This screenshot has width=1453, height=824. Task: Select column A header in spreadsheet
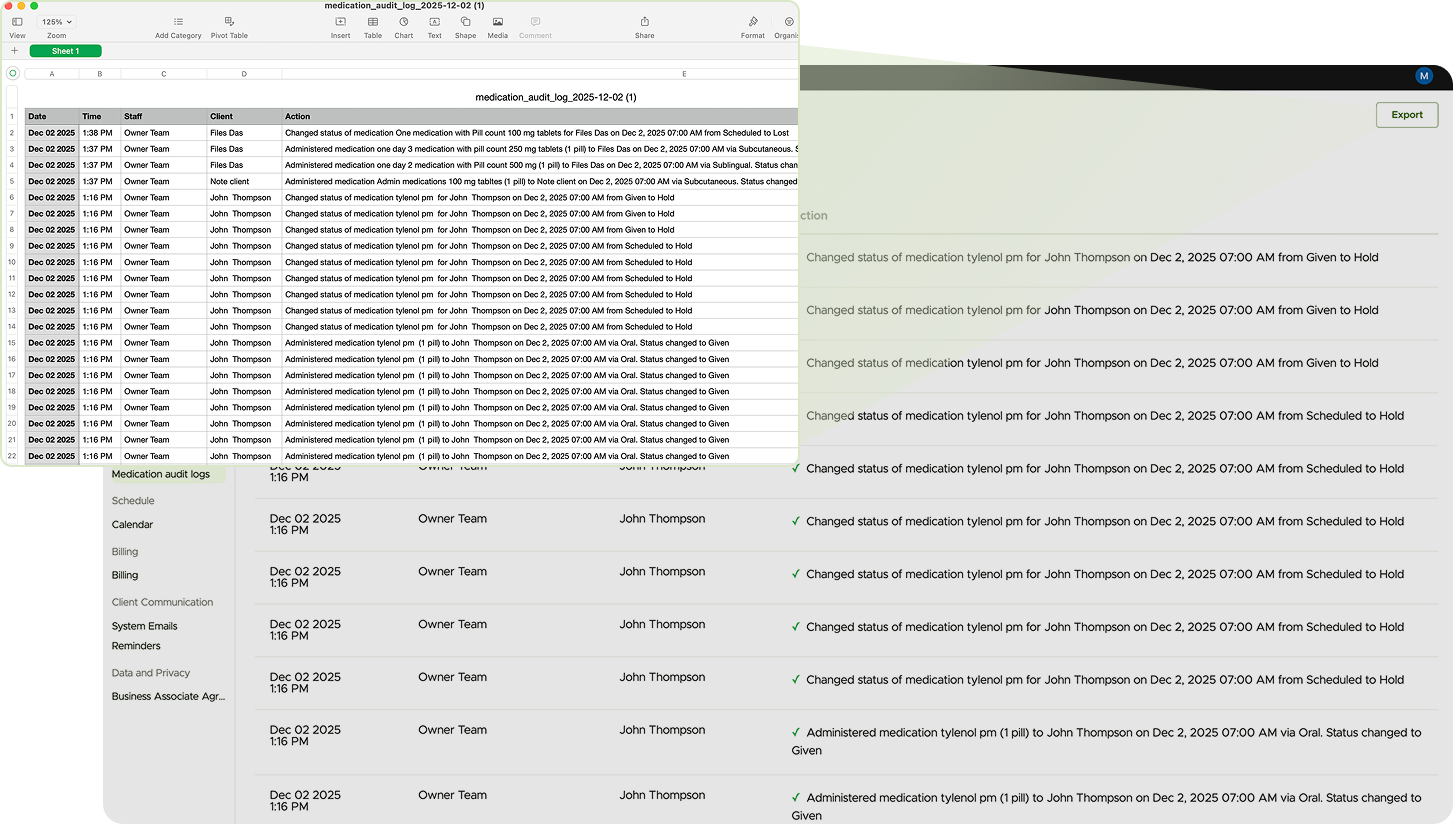pyautogui.click(x=52, y=74)
